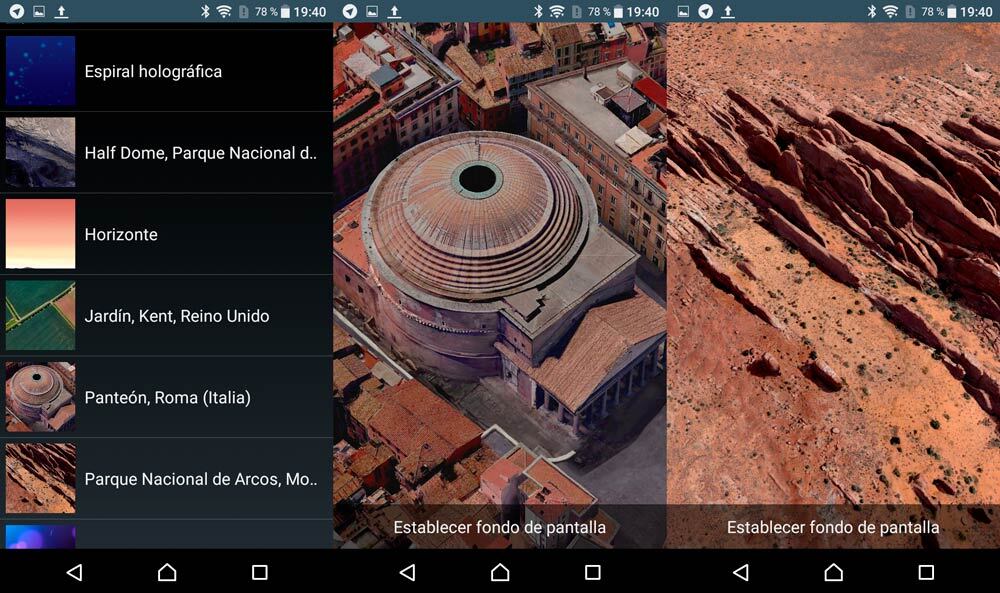Viewport: 1000px width, 593px height.
Task: Choose the 'Horizonte' list entry text
Action: tap(121, 235)
